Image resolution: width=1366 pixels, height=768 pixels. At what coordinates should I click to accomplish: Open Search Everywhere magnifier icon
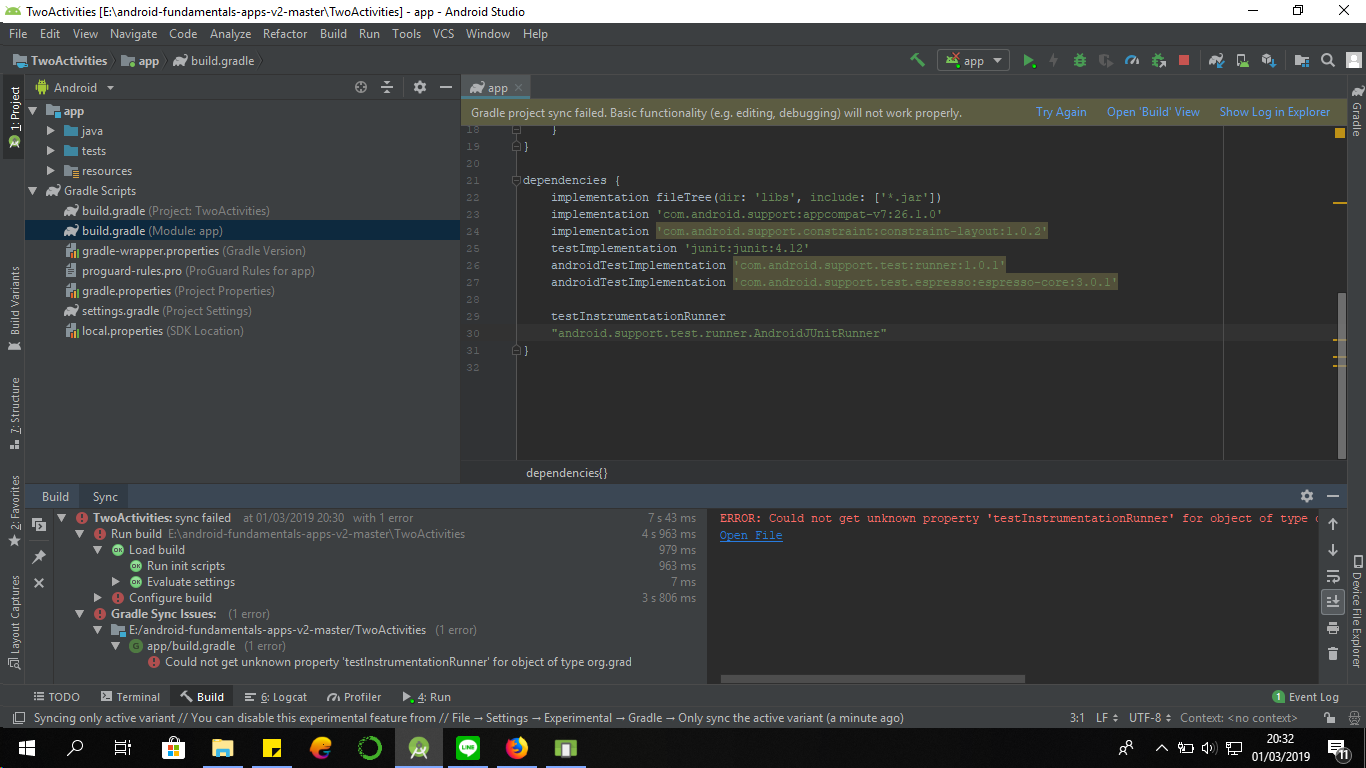1326,60
